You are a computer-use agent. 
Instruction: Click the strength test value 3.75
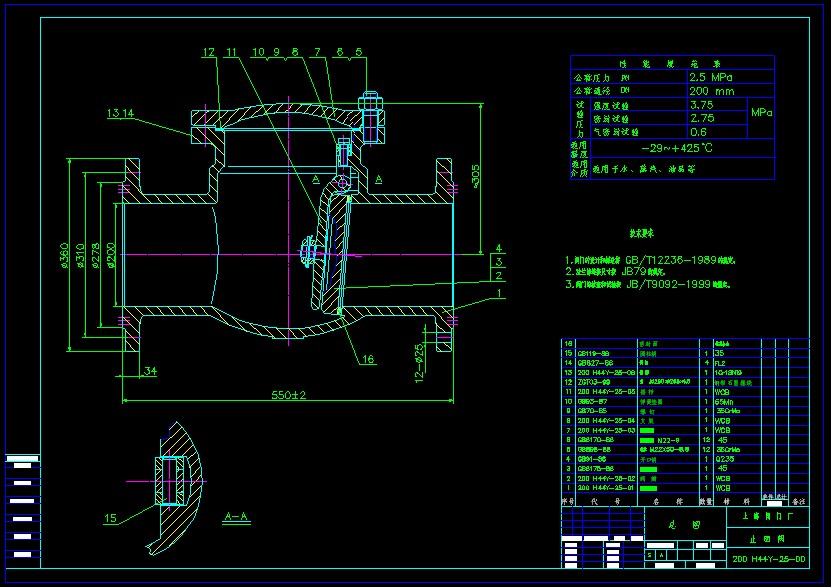702,105
